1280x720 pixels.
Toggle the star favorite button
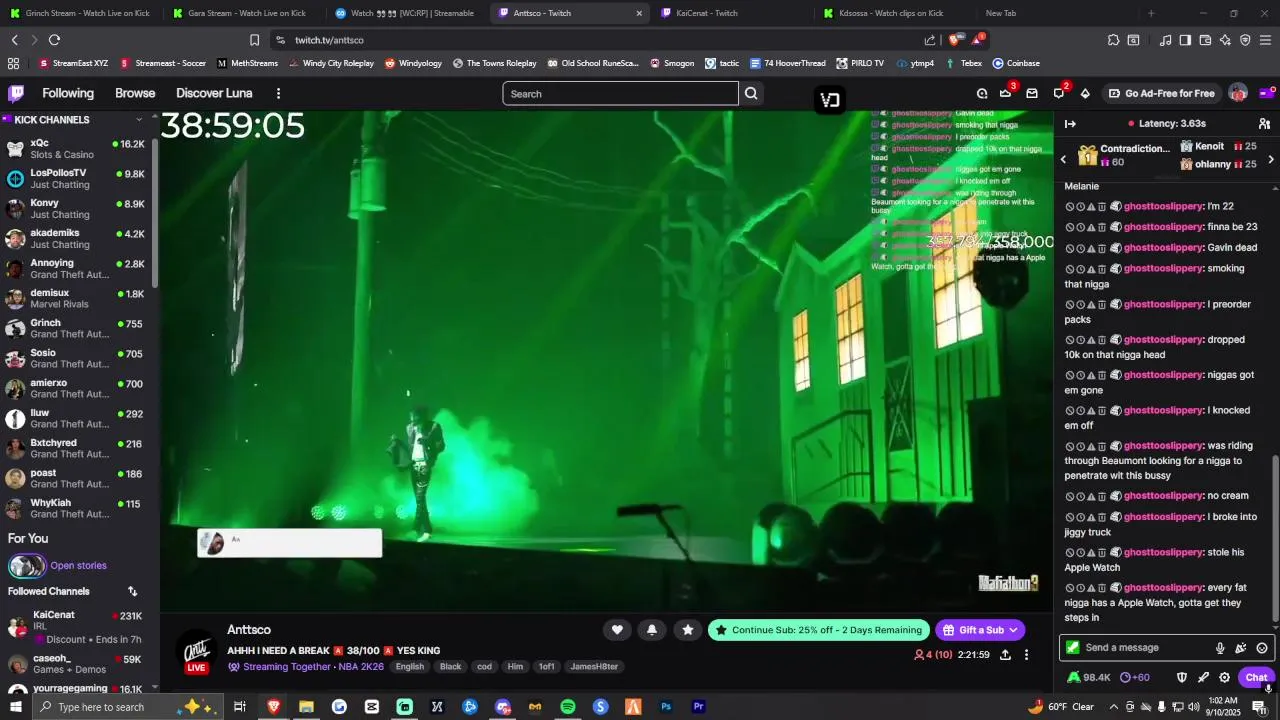click(x=687, y=629)
